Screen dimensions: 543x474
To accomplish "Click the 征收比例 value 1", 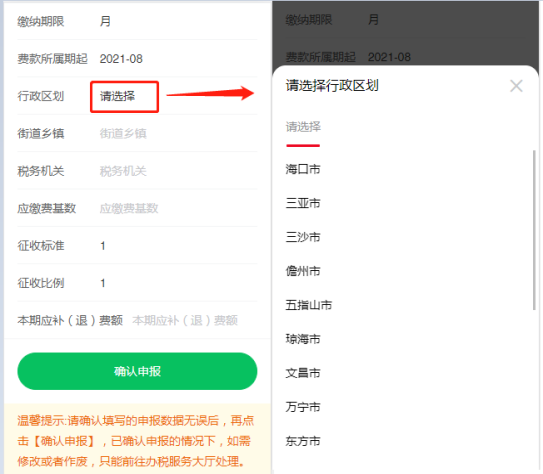I will (103, 283).
